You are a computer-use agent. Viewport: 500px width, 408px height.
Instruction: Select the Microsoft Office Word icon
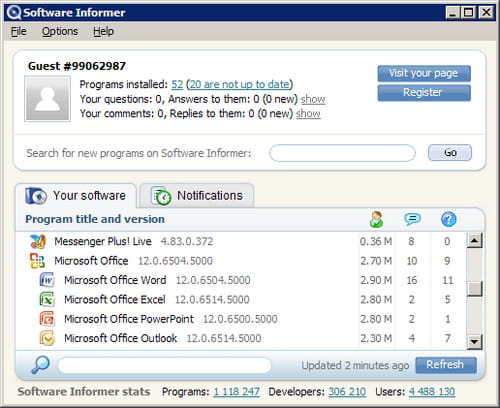click(47, 280)
